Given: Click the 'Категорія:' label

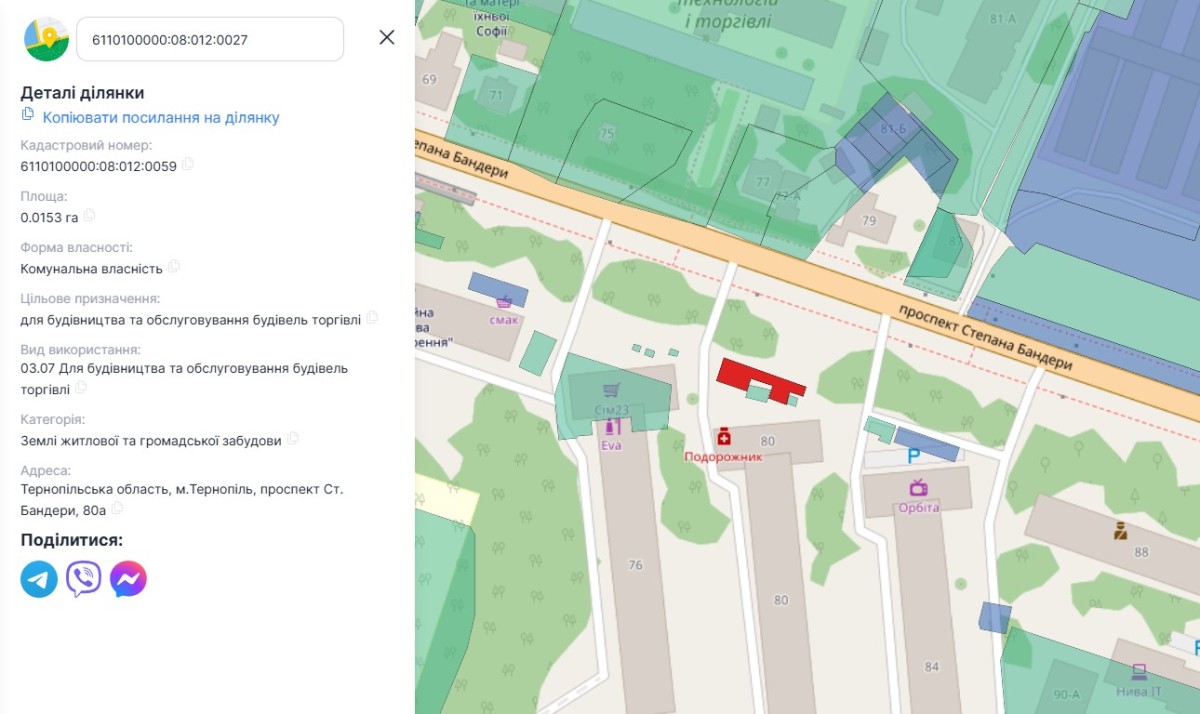Looking at the screenshot, I should coord(52,419).
